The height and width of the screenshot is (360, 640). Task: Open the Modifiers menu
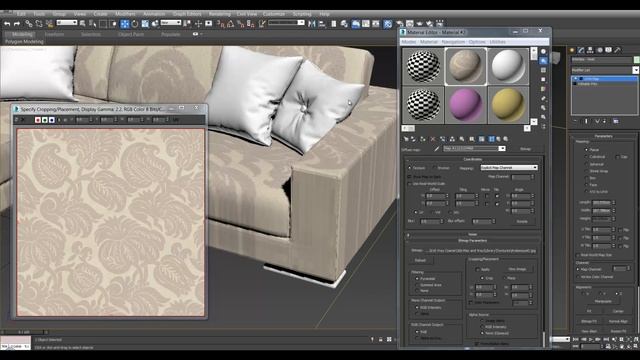click(x=125, y=14)
